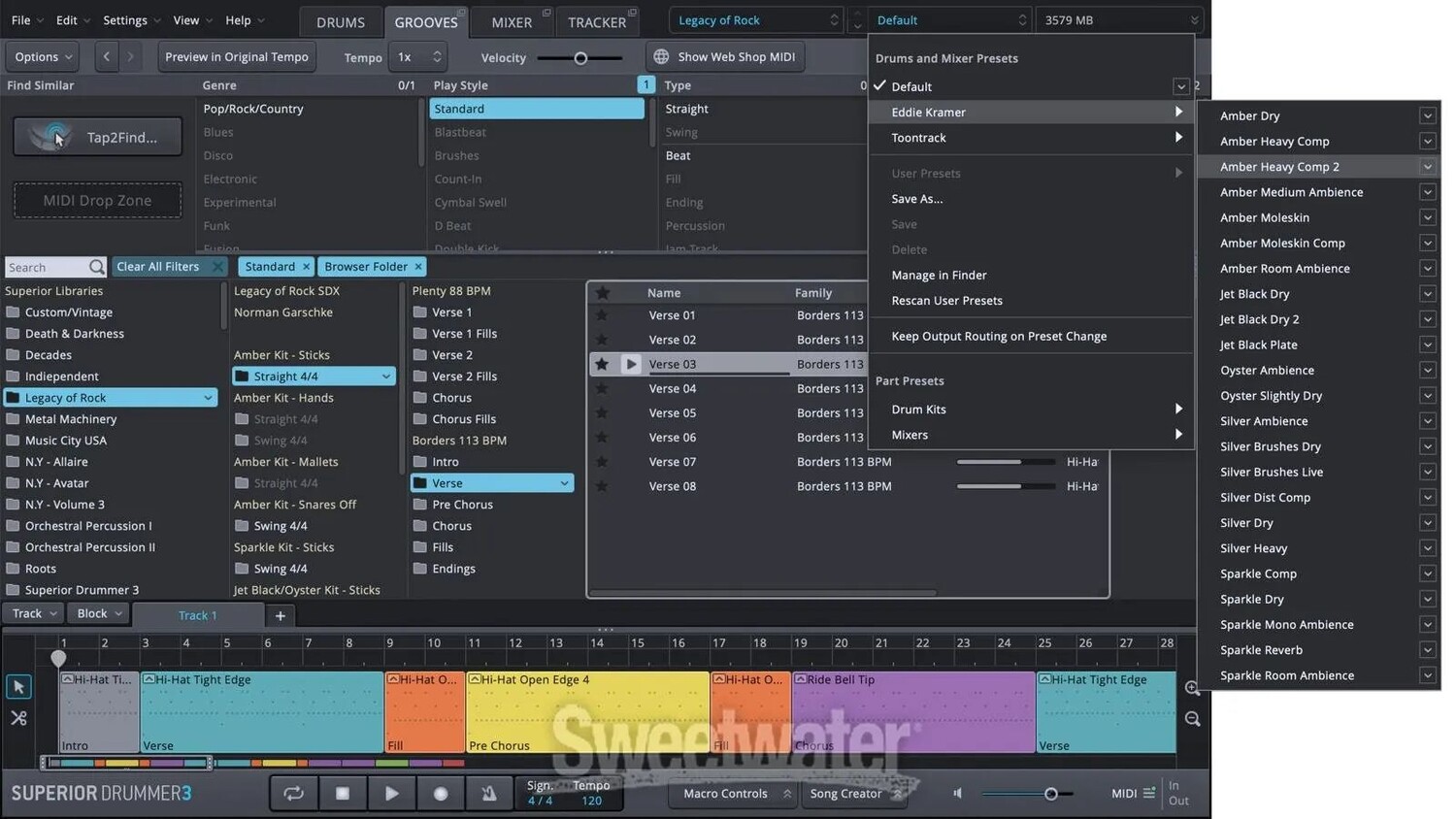Preview the Verse 03 groove
The width and height of the screenshot is (1456, 819).
[x=631, y=364]
